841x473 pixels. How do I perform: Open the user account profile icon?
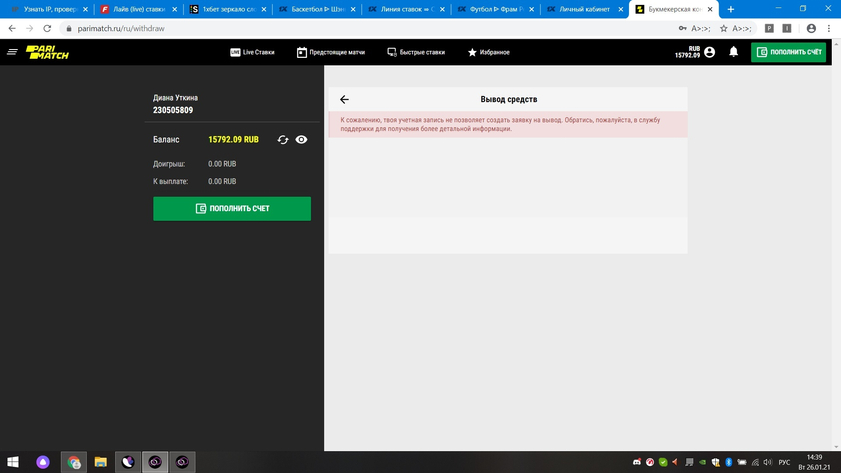[710, 52]
